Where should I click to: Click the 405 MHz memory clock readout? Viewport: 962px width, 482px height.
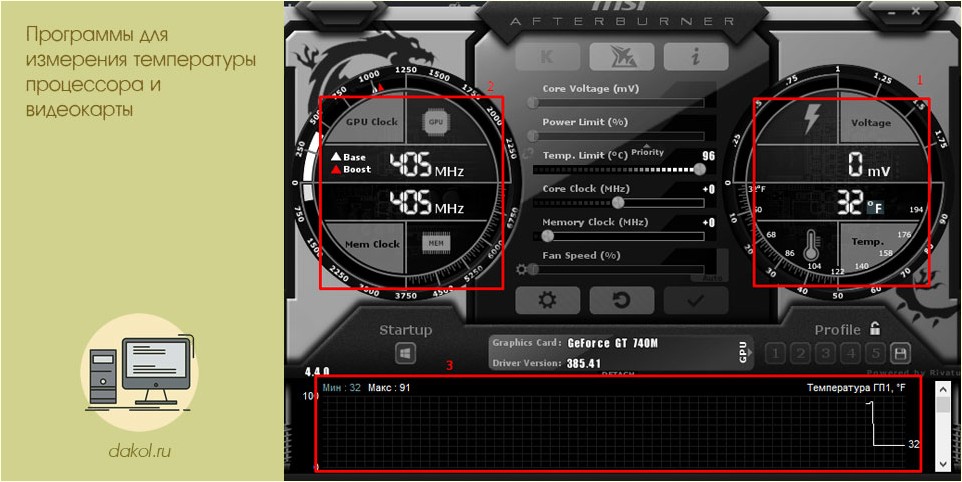(x=426, y=202)
